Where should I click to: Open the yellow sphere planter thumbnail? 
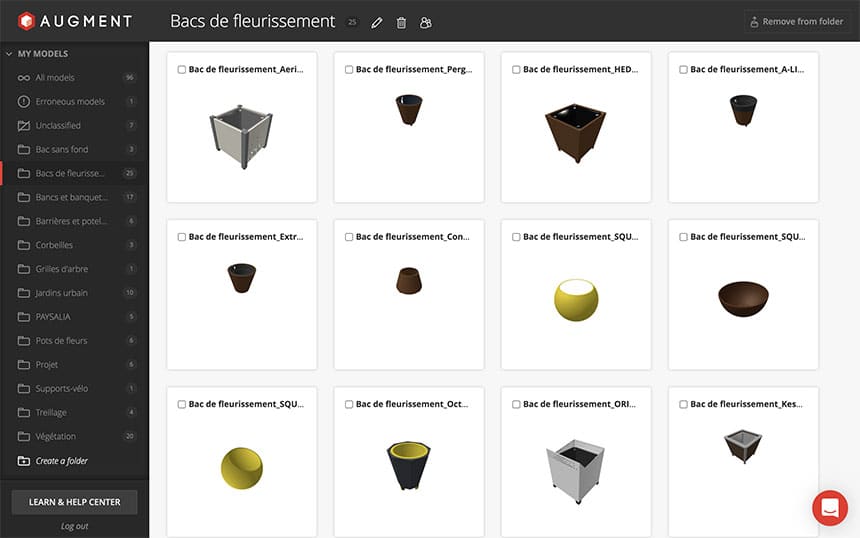click(576, 299)
